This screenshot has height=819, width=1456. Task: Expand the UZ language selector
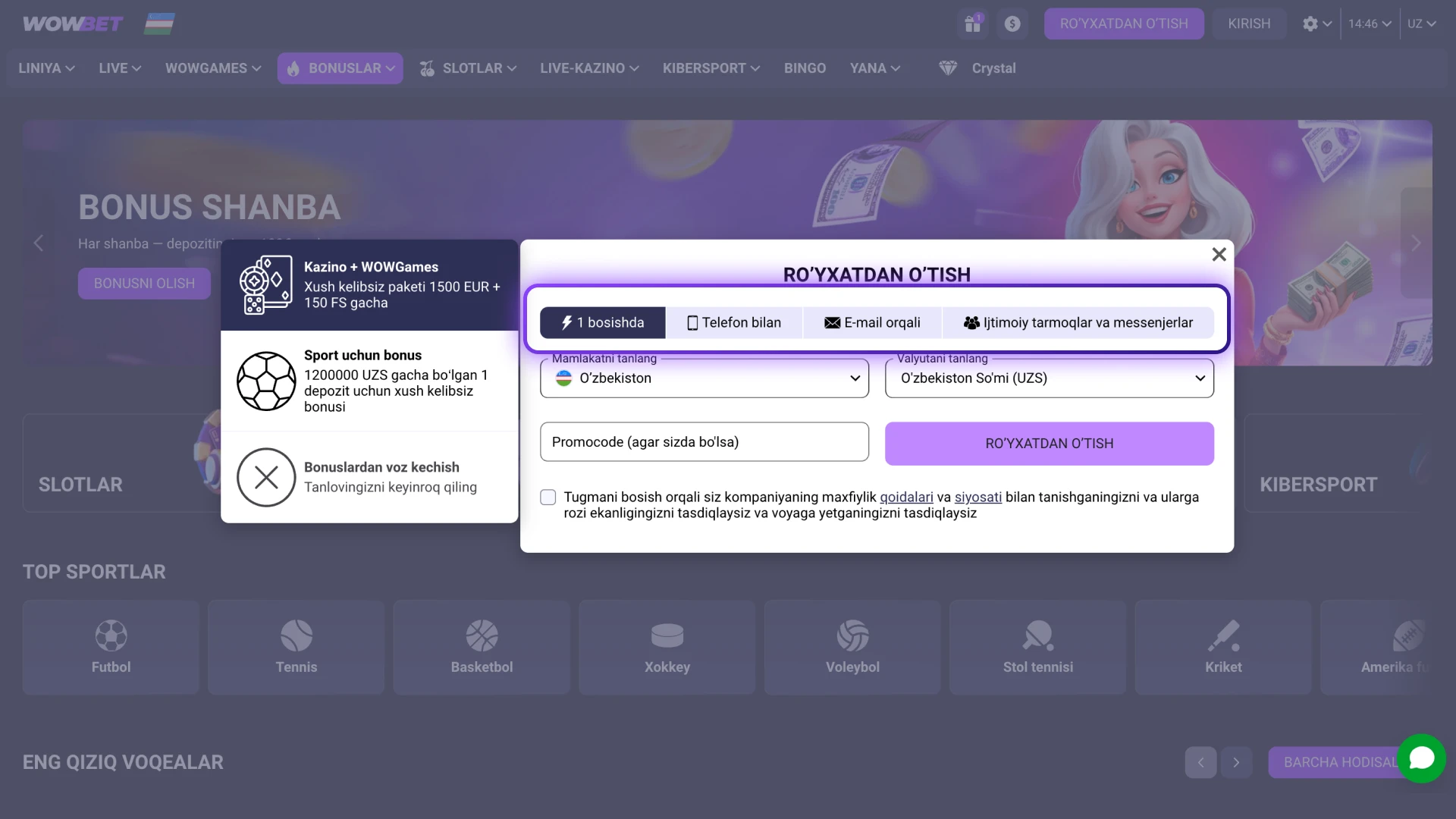(x=1421, y=24)
